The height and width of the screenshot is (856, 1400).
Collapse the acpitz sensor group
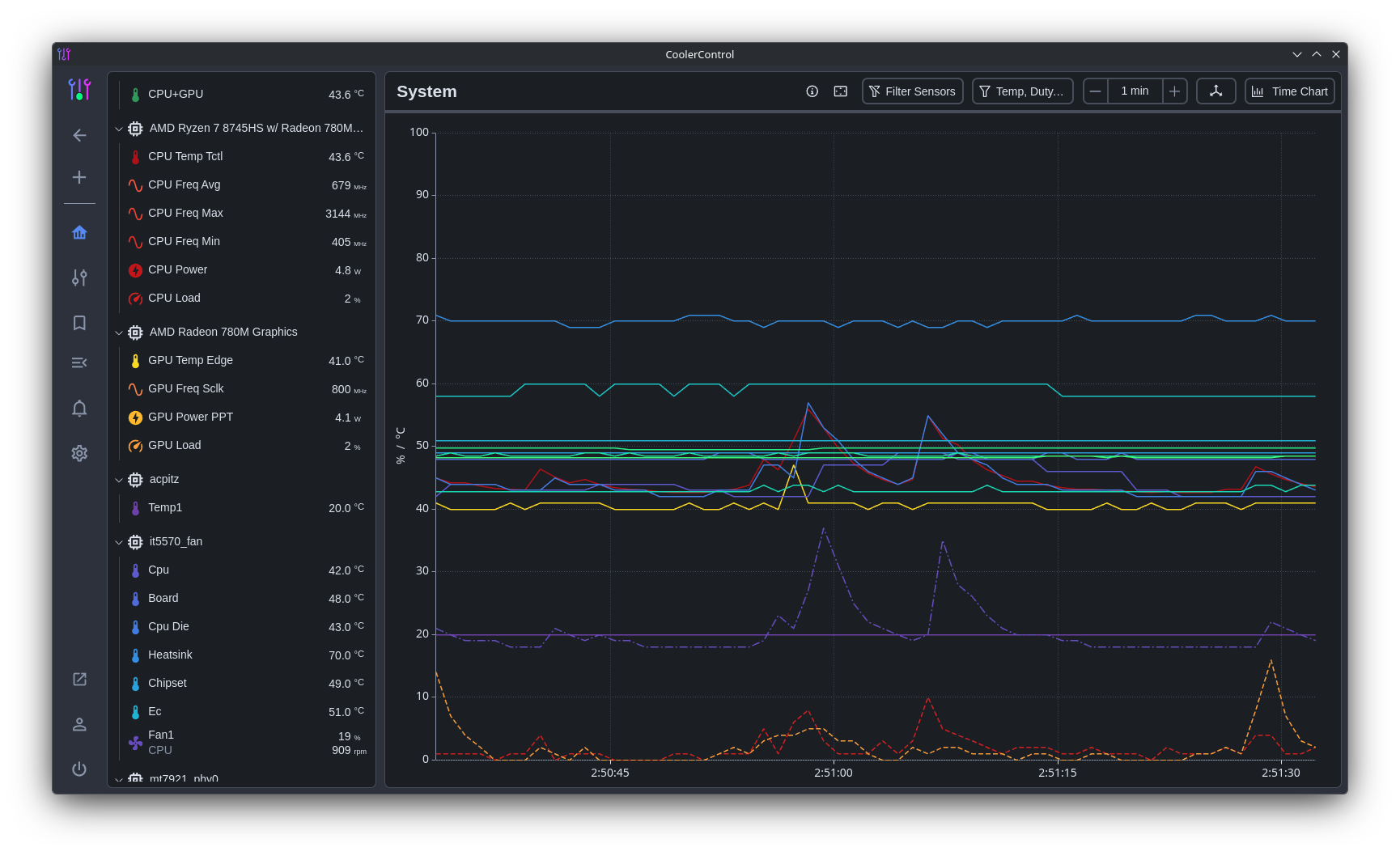[x=119, y=479]
